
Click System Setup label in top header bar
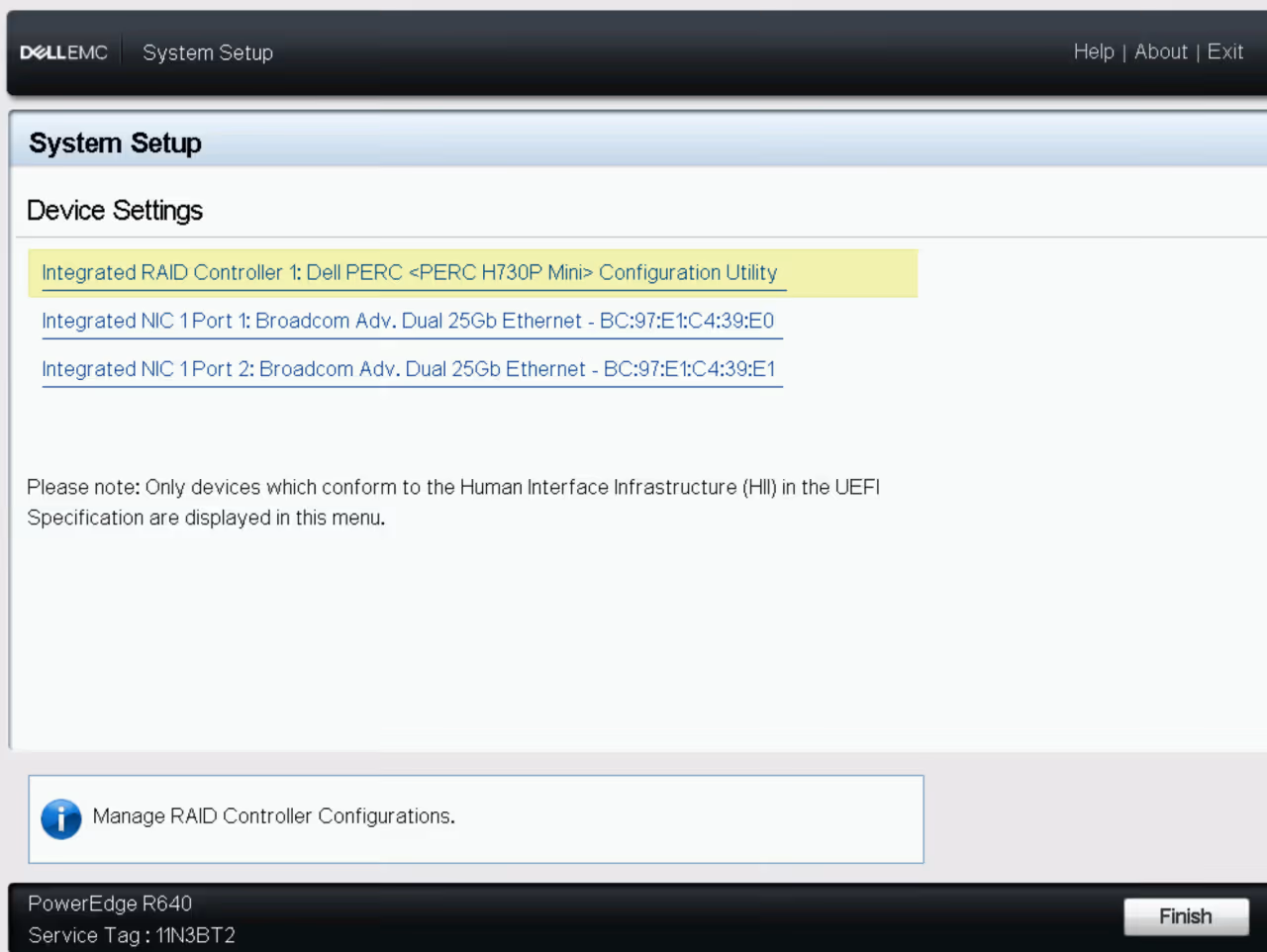coord(208,52)
